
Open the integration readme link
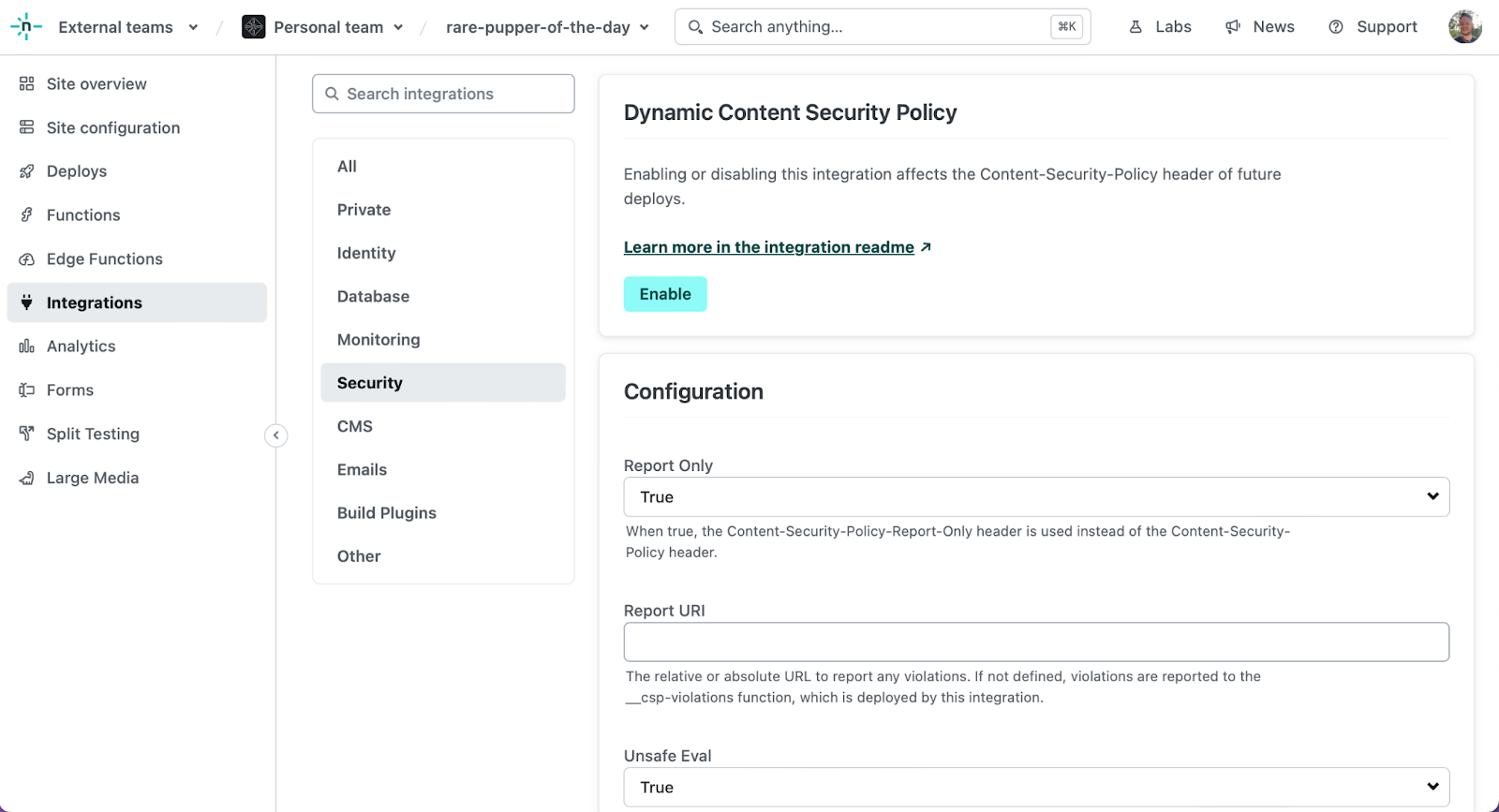[769, 247]
